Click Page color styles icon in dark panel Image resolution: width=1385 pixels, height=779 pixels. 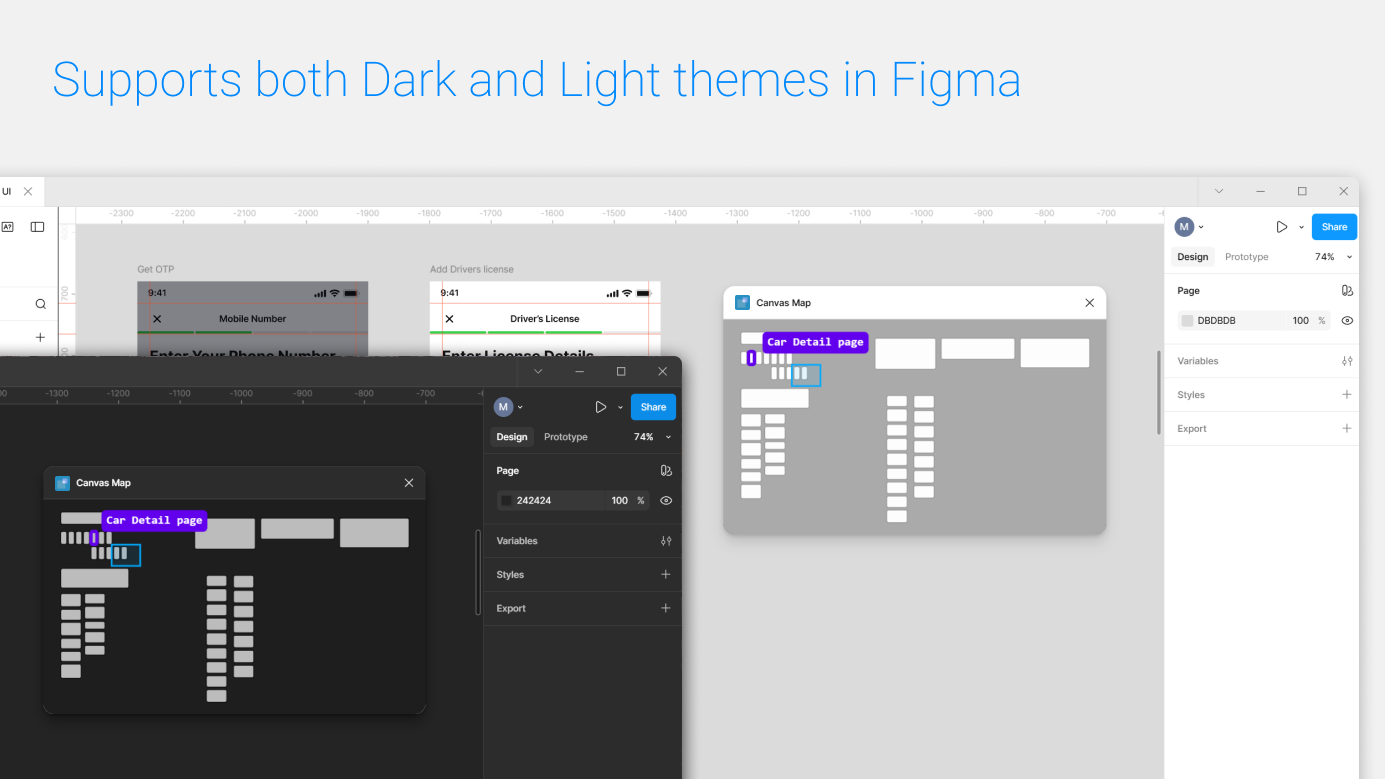666,471
